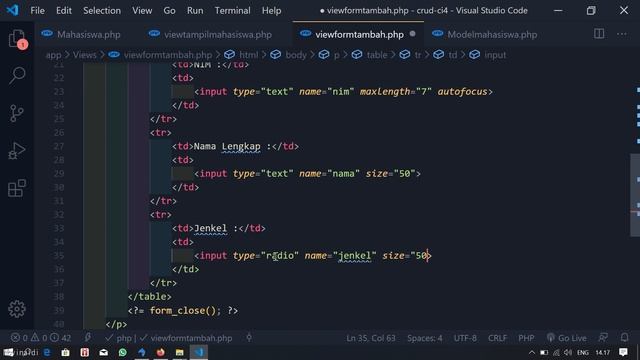Click the Visual Studio Code taskbar icon
The height and width of the screenshot is (360, 640).
point(199,352)
